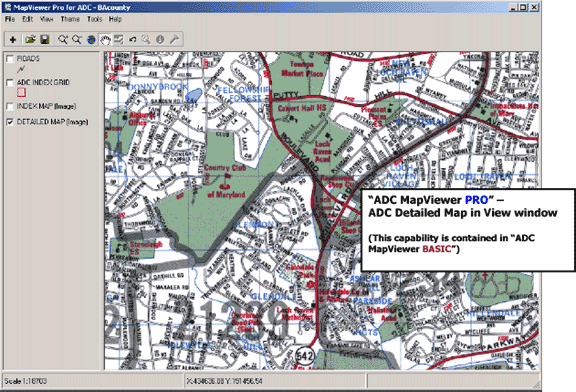Click the red ADC index grid symbol swatch
Image resolution: width=576 pixels, height=392 pixels.
[21, 92]
